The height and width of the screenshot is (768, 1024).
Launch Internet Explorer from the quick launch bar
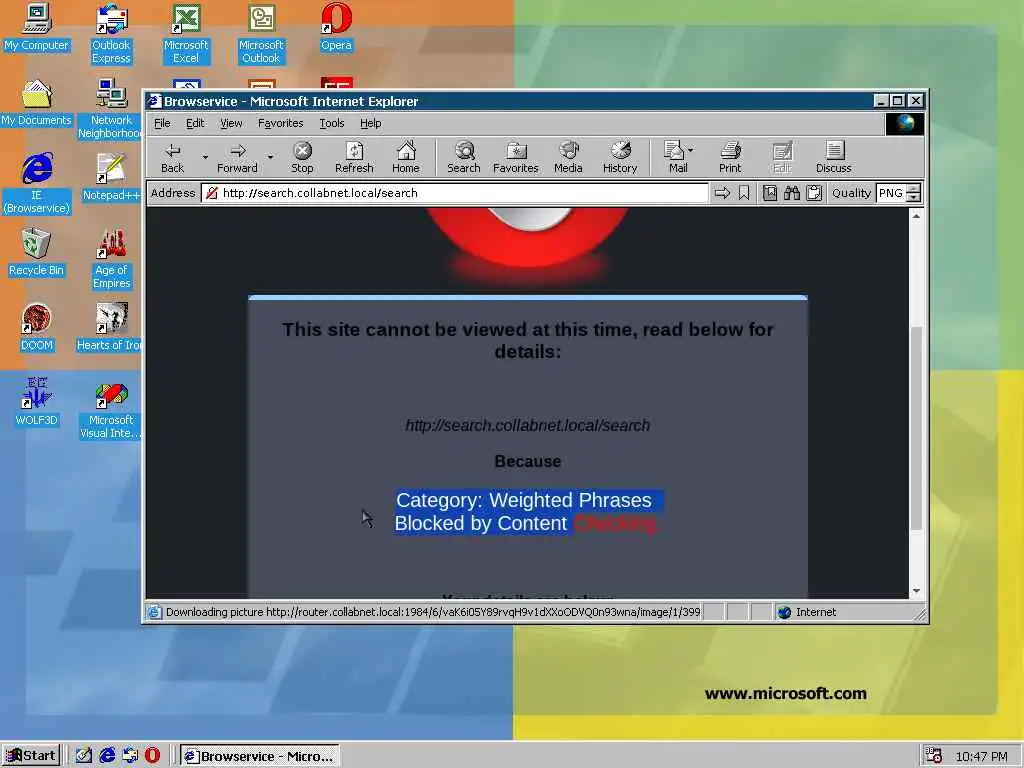pos(107,756)
